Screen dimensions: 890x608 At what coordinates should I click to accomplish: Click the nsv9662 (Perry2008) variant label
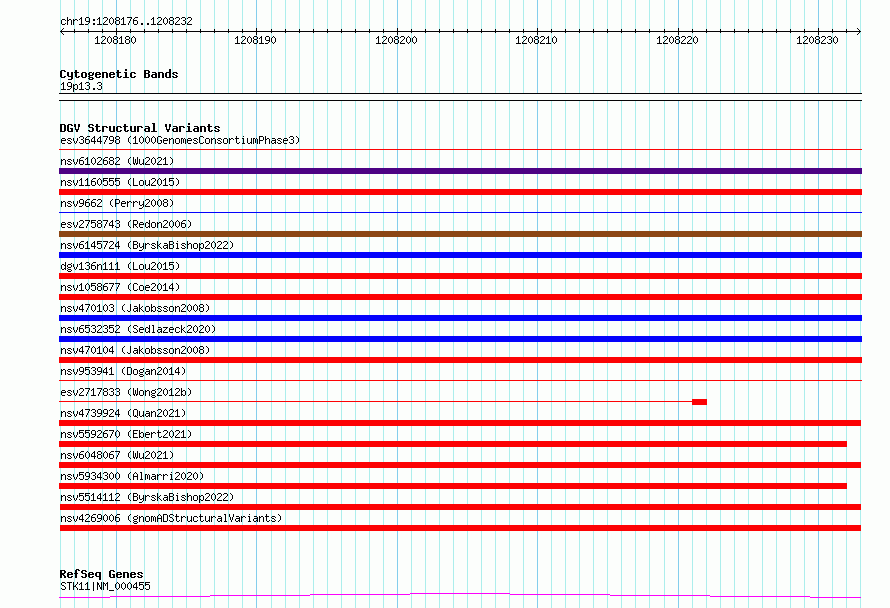click(x=117, y=203)
